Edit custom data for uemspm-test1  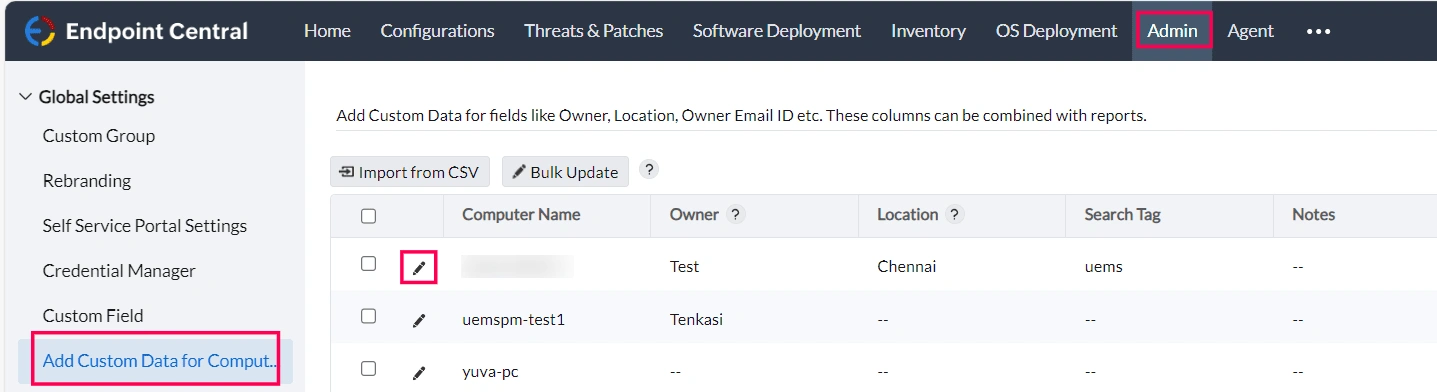click(419, 320)
